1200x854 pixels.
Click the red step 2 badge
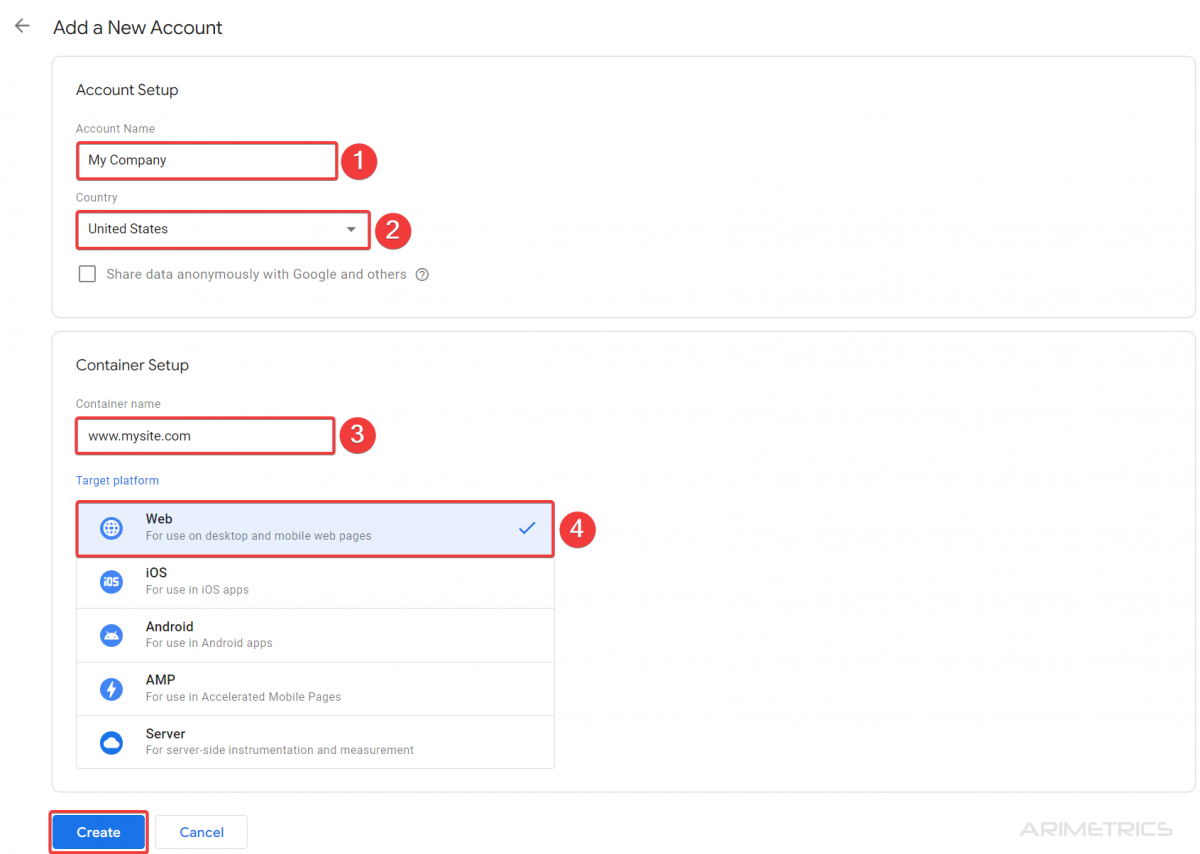(393, 230)
